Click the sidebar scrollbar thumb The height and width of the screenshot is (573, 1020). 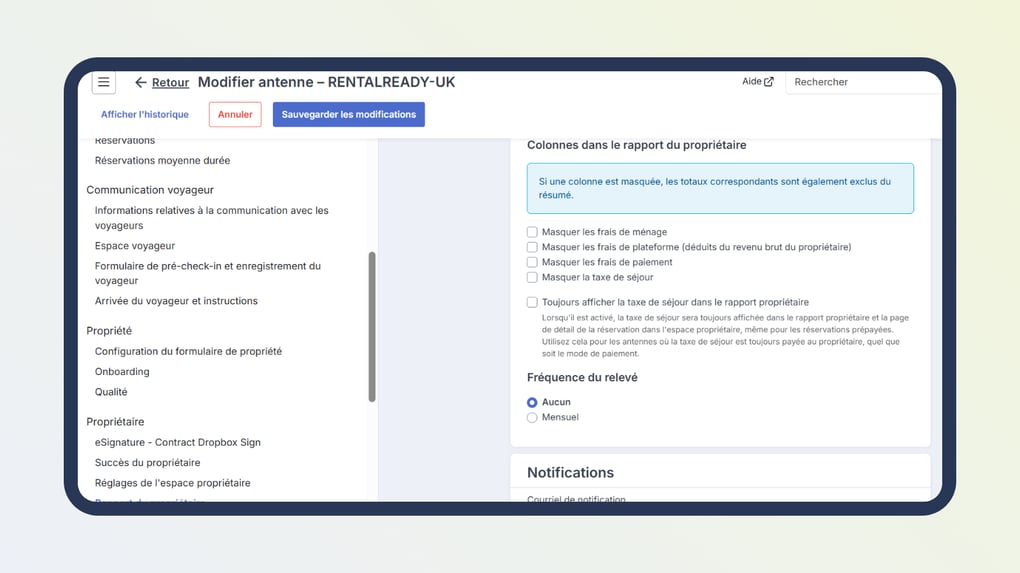(x=372, y=327)
